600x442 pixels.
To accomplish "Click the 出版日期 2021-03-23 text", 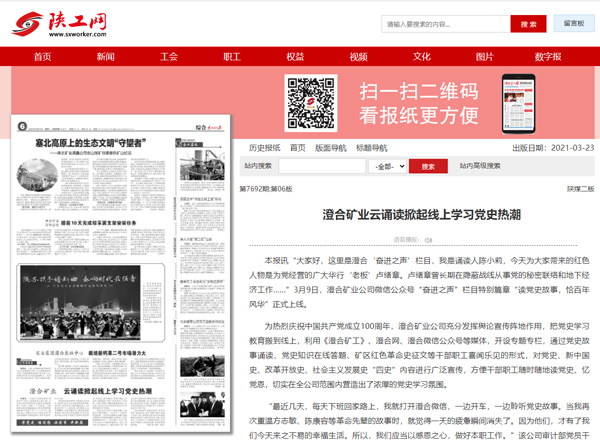I will click(x=553, y=148).
